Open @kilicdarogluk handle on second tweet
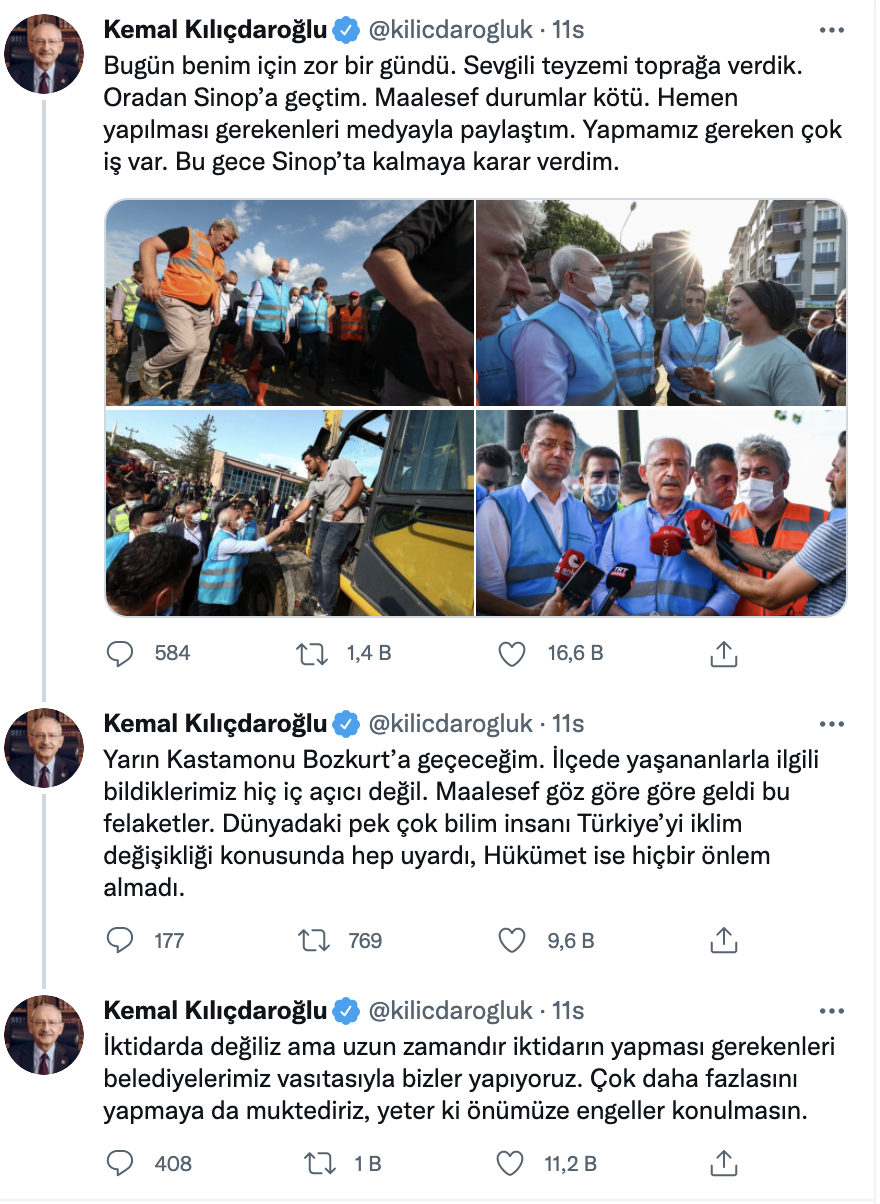The image size is (880, 1204). tap(452, 723)
